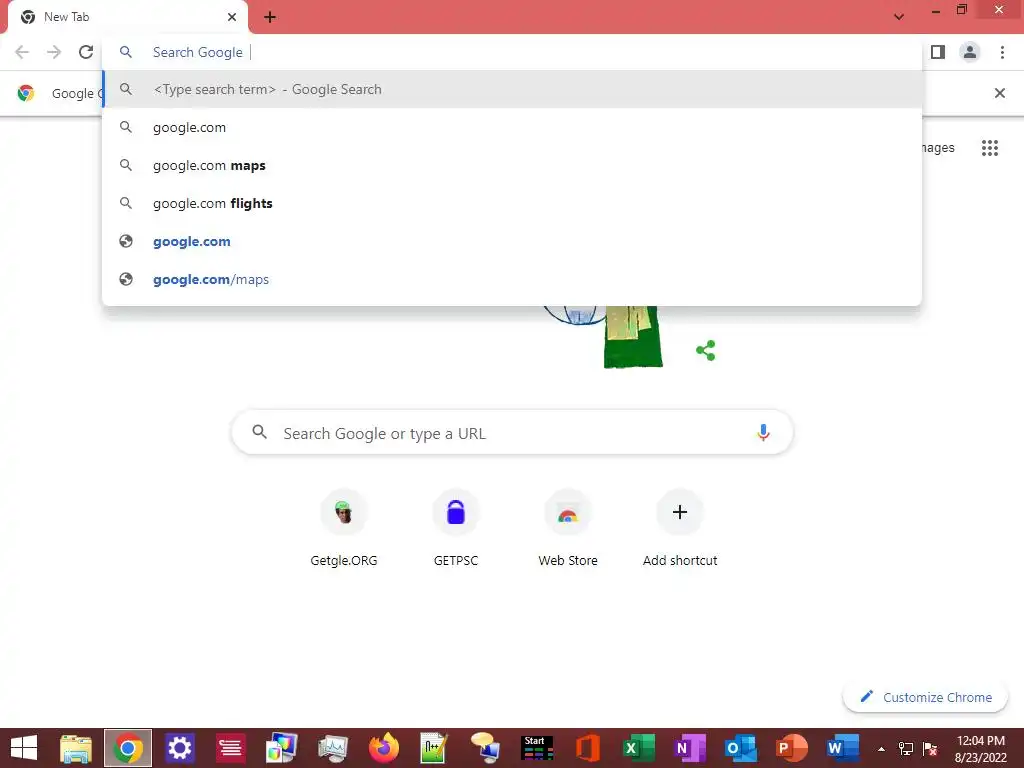Click Add shortcut plus tile
Viewport: 1024px width, 768px height.
(680, 528)
